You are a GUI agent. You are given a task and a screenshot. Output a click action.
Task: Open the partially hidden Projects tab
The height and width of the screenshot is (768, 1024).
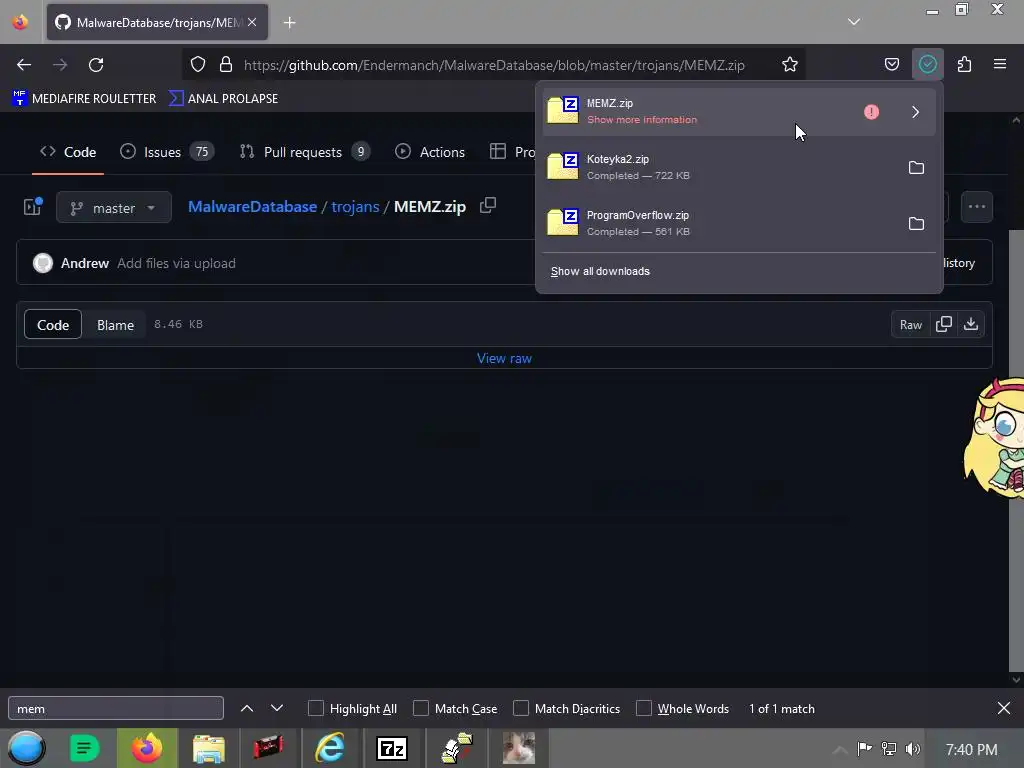click(x=512, y=152)
